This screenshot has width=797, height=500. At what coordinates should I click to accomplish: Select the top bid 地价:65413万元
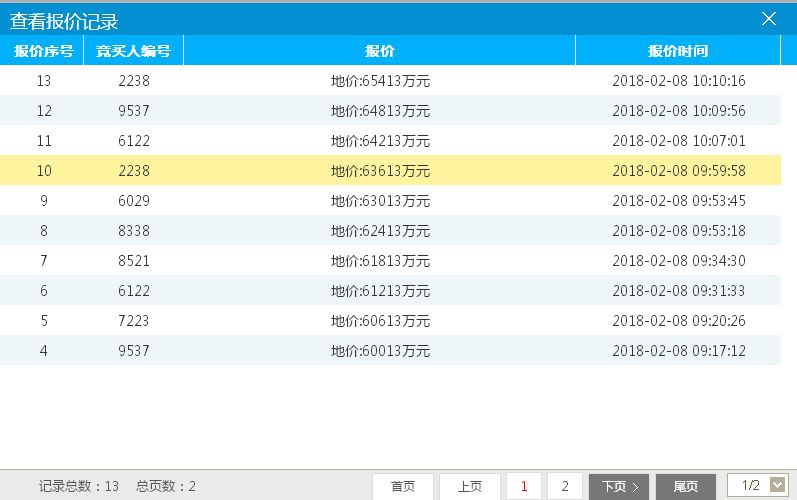click(x=380, y=81)
